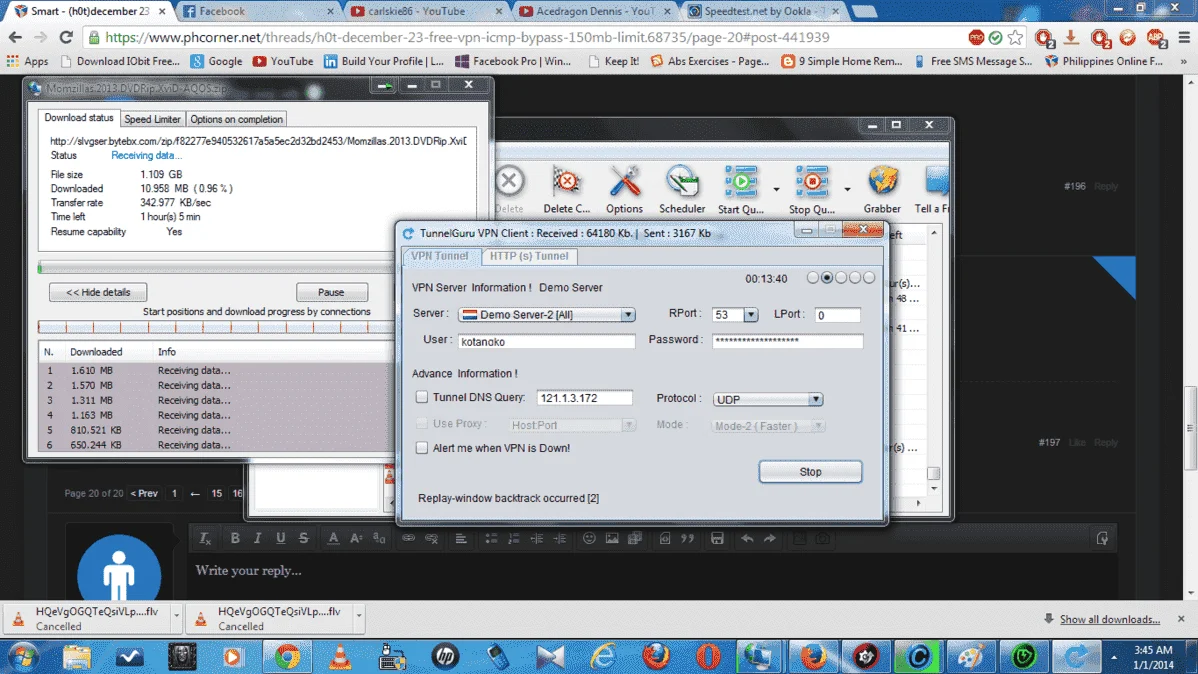
Task: Switch to the Speedtest.net browser tab
Action: (764, 11)
